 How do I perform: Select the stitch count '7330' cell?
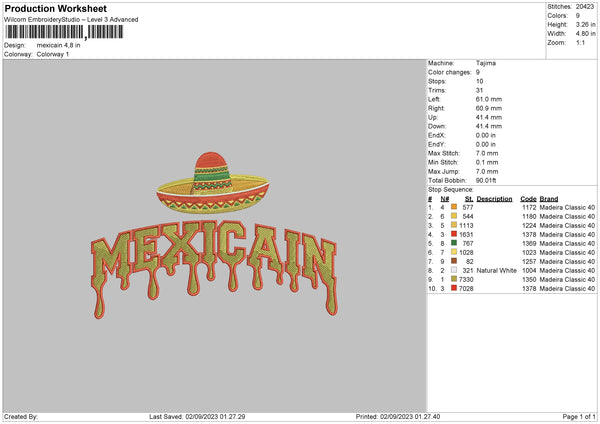[466, 279]
